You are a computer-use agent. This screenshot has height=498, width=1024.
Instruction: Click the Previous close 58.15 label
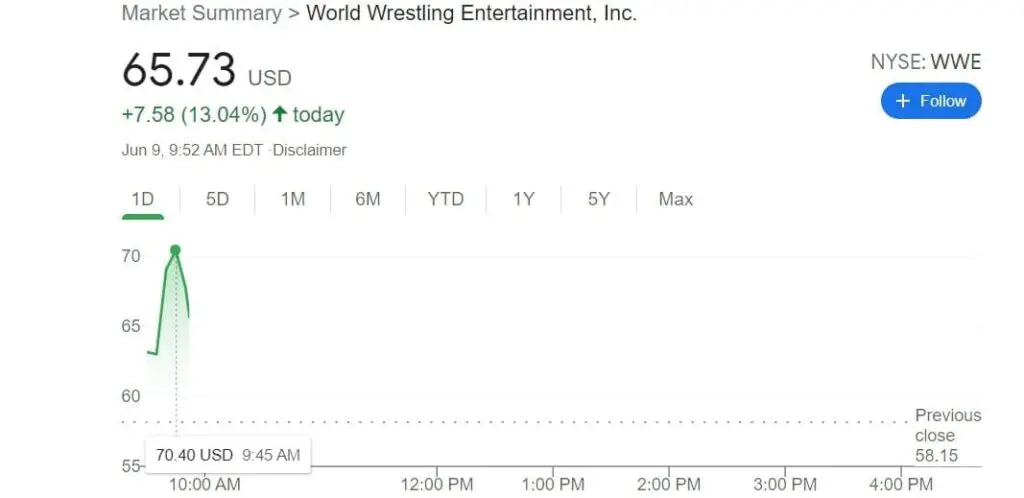click(x=947, y=435)
